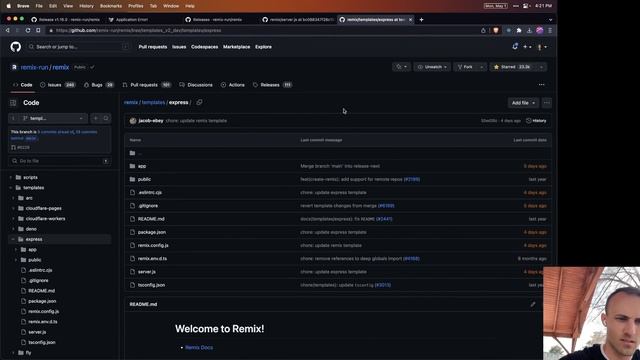
Task: Search this repository's files icon button
Action: pos(106,118)
